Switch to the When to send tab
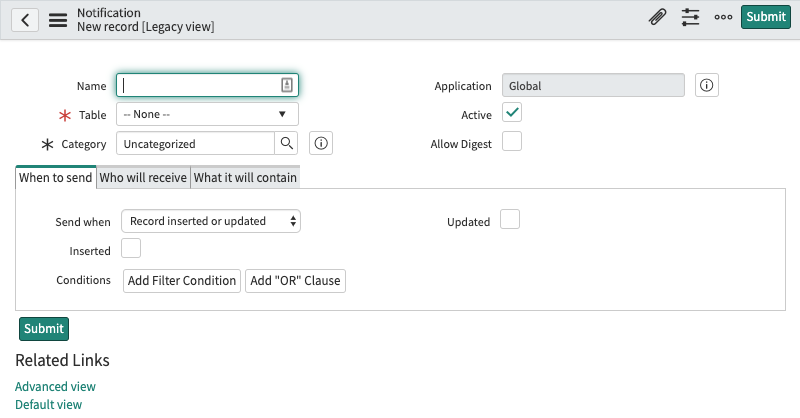The width and height of the screenshot is (800, 418). (x=56, y=178)
